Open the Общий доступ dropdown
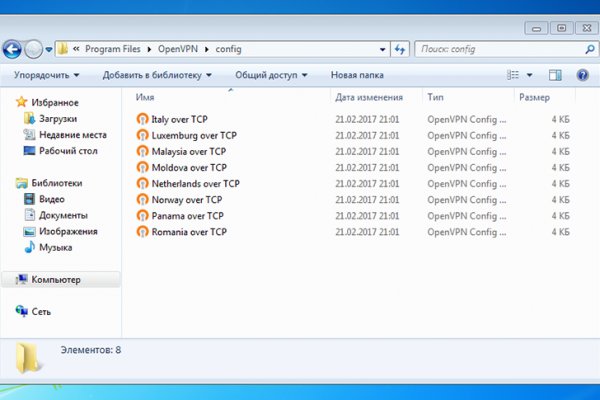The image size is (600, 400). coord(271,75)
